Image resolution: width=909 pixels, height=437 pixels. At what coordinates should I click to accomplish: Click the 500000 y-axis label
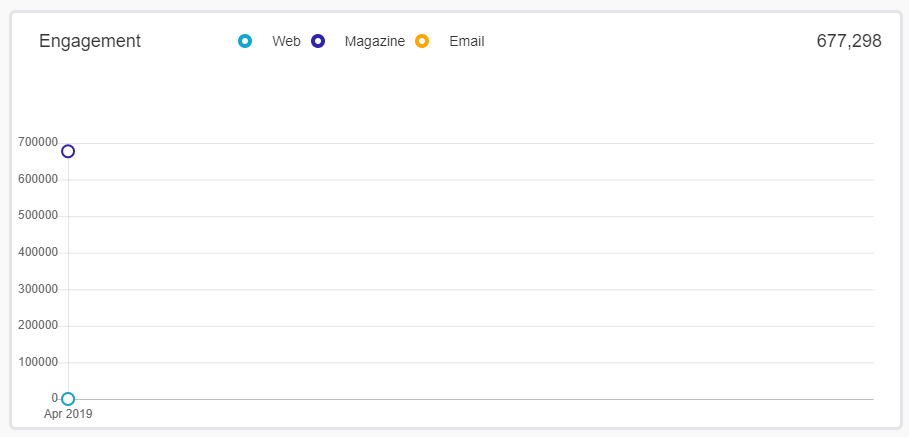pos(37,216)
